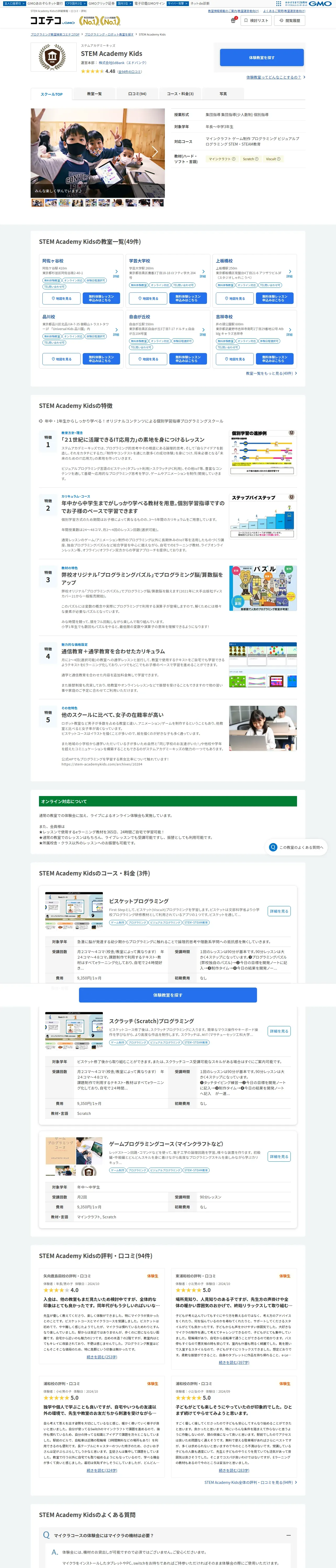Click the blue 体験教室を探す button near title
The width and height of the screenshot is (336, 1568).
coord(262,58)
